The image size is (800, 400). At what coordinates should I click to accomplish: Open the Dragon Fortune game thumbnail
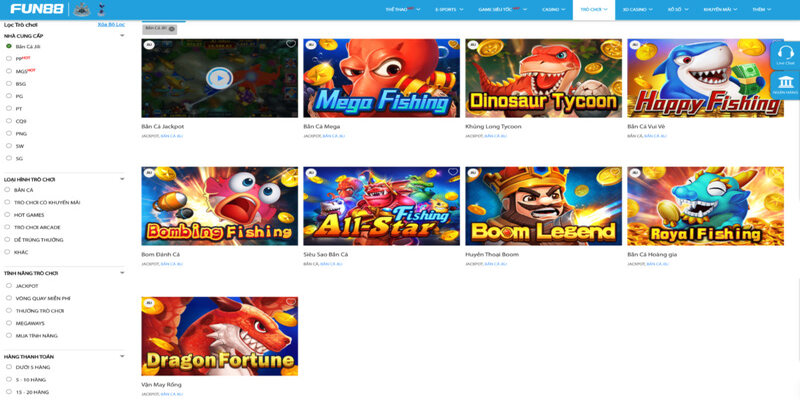219,336
